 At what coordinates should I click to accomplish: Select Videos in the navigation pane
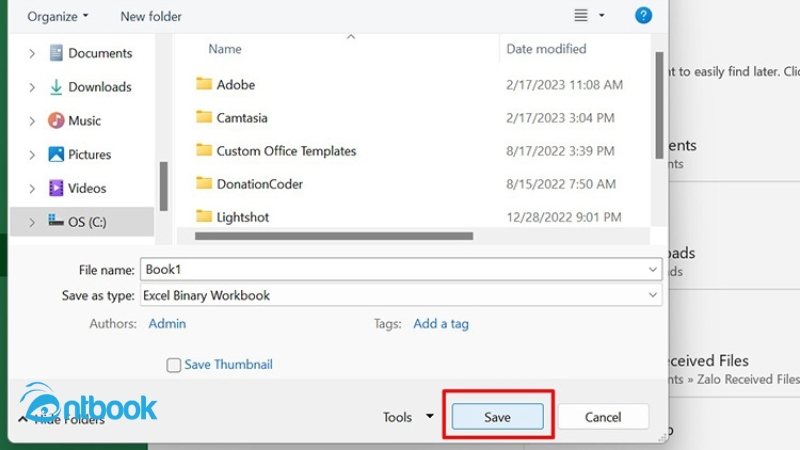[x=87, y=188]
